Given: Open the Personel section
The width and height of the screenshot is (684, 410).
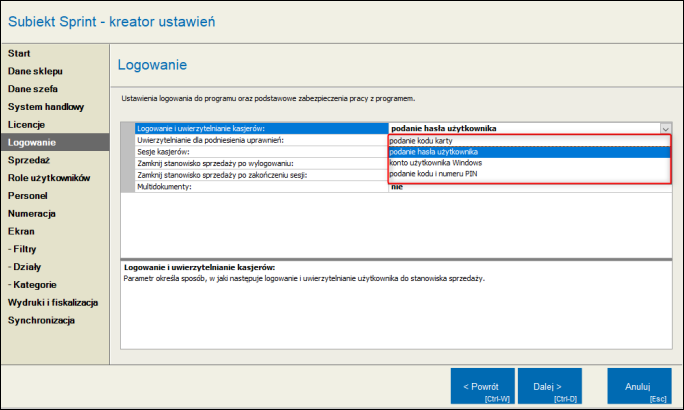Looking at the screenshot, I should pos(29,196).
